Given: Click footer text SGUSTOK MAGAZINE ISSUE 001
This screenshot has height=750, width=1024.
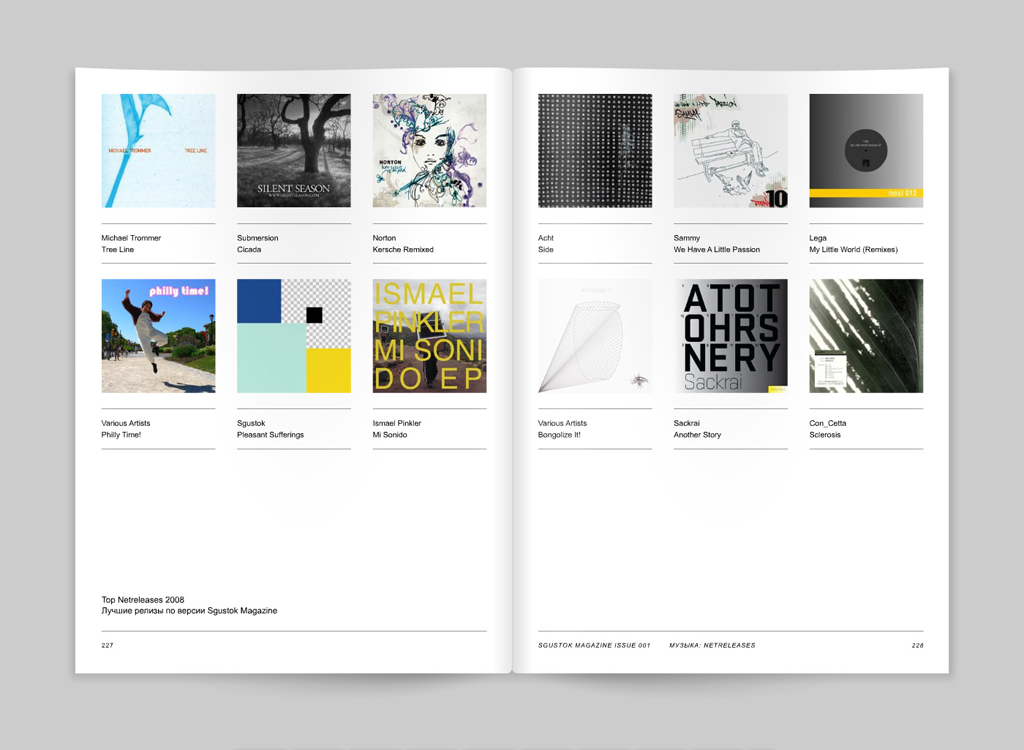Looking at the screenshot, I should pyautogui.click(x=594, y=645).
